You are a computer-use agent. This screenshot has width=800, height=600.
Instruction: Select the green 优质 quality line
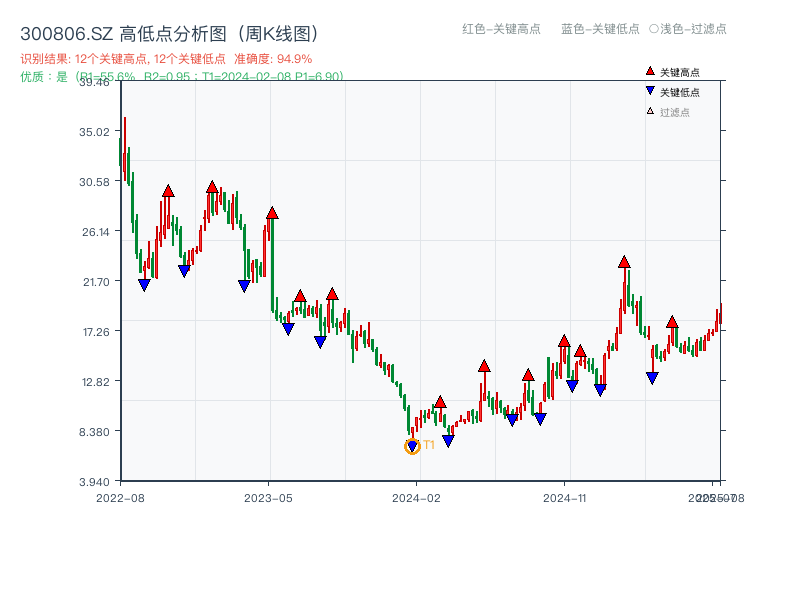[182, 77]
